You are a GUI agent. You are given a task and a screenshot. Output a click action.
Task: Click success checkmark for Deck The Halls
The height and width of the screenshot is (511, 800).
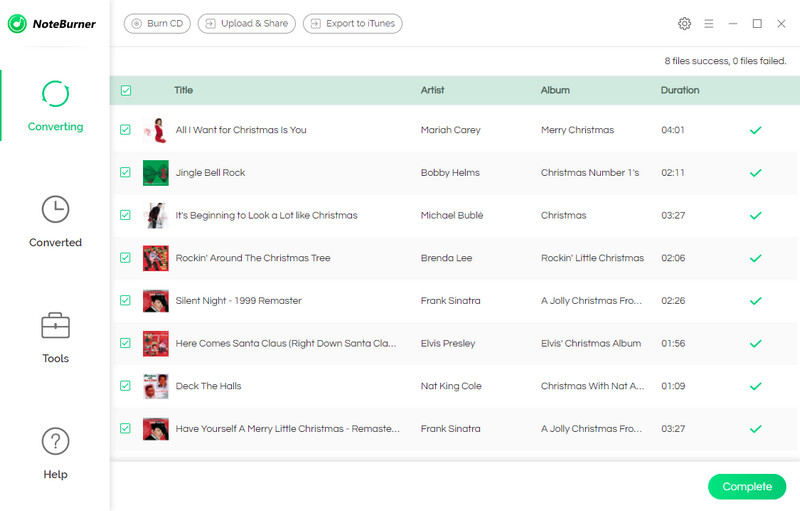756,386
